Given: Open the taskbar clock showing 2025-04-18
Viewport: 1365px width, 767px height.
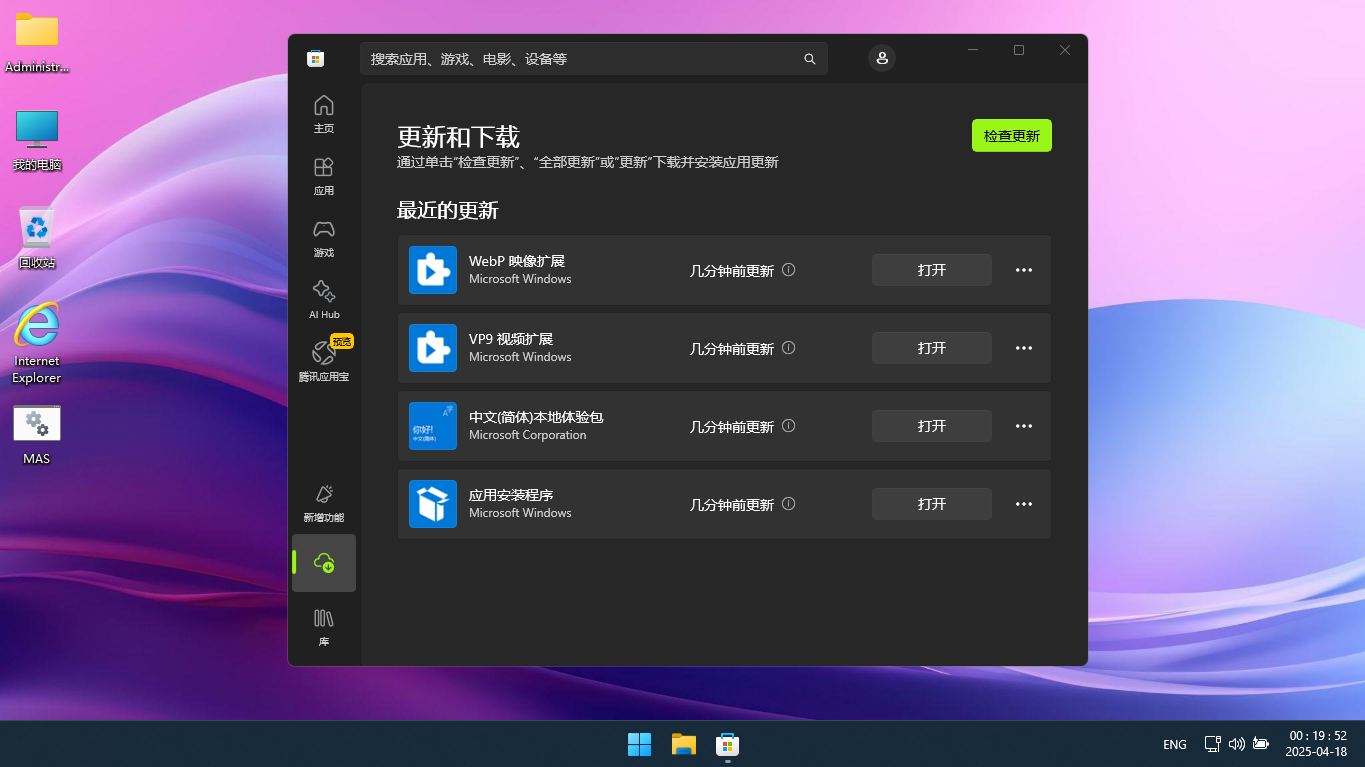Looking at the screenshot, I should [1316, 743].
